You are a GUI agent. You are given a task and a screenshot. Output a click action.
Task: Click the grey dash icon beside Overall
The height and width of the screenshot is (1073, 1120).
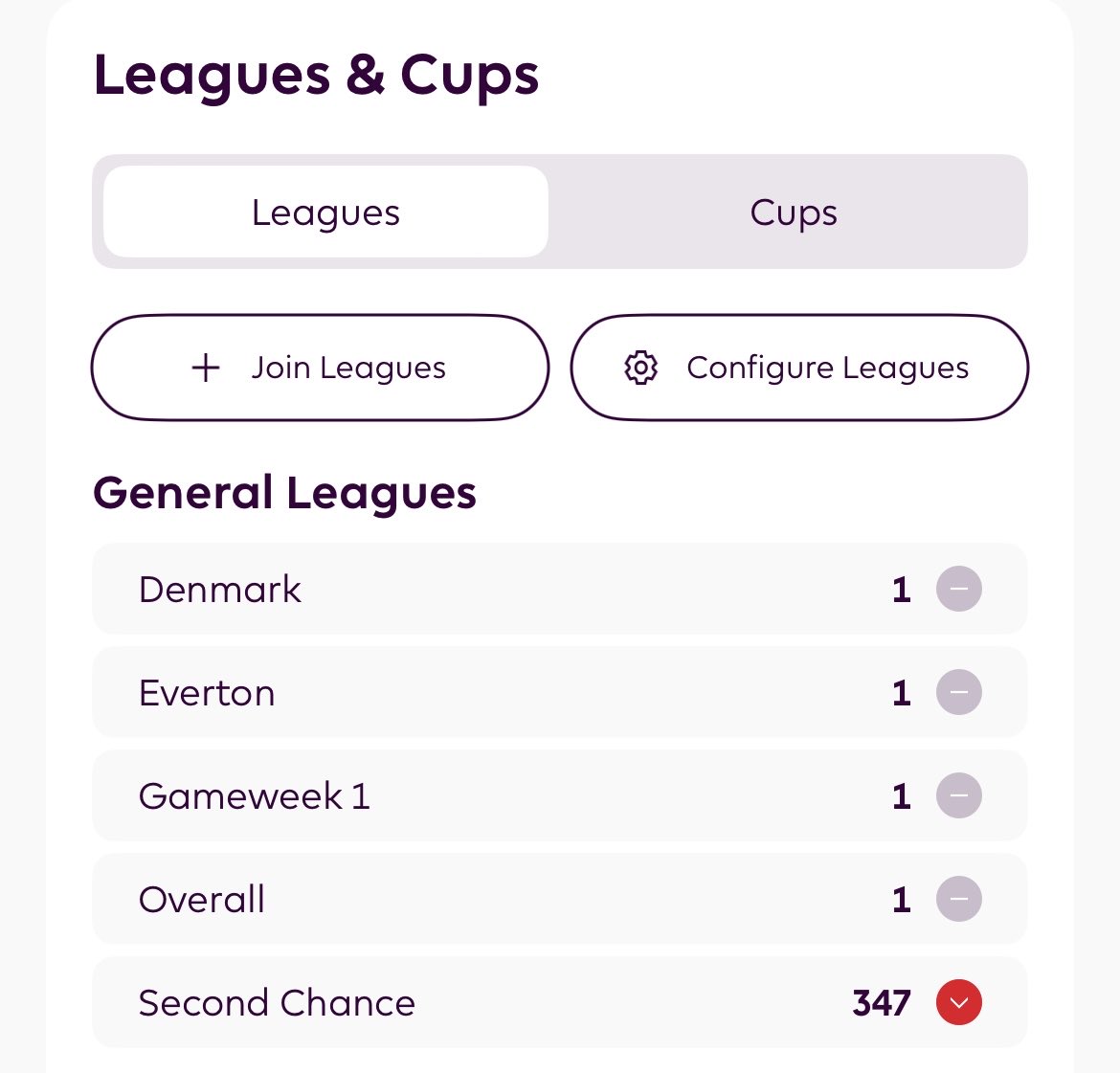[958, 899]
